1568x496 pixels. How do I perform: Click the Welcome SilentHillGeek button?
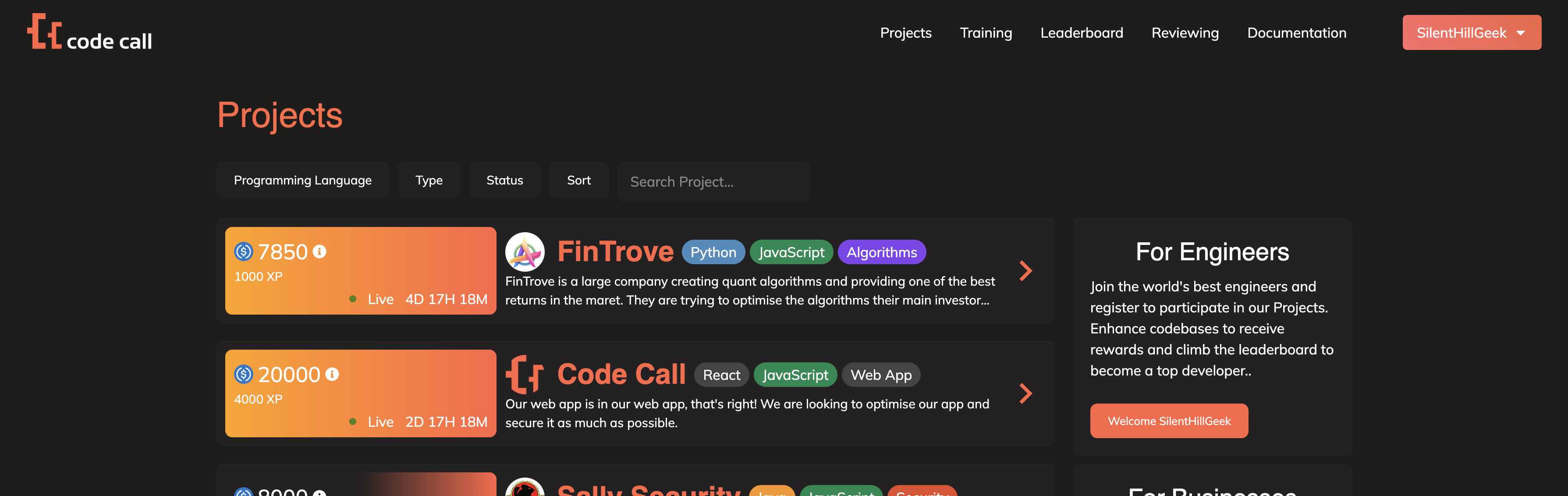tap(1169, 421)
